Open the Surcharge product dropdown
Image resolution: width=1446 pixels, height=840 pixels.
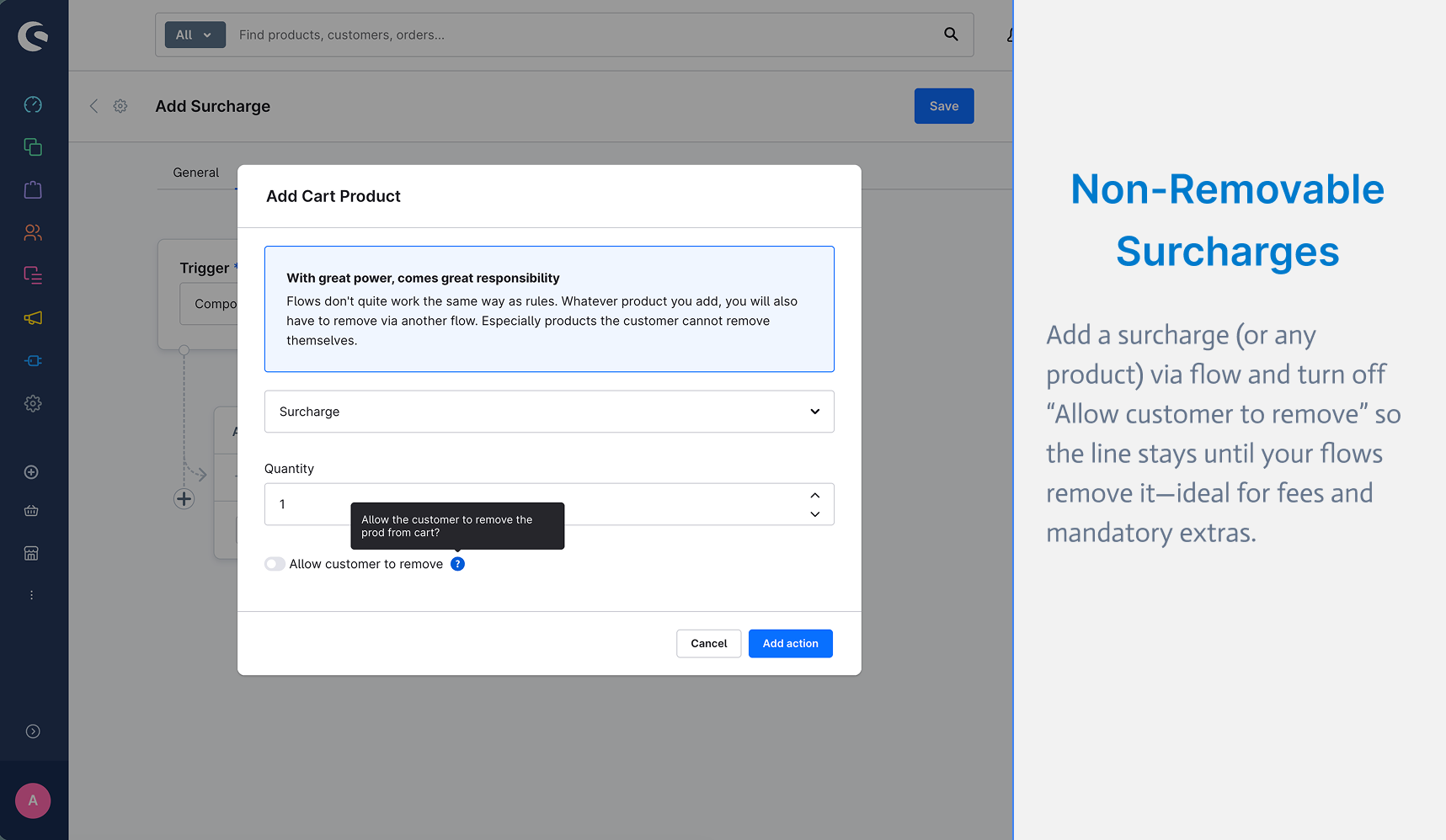549,412
